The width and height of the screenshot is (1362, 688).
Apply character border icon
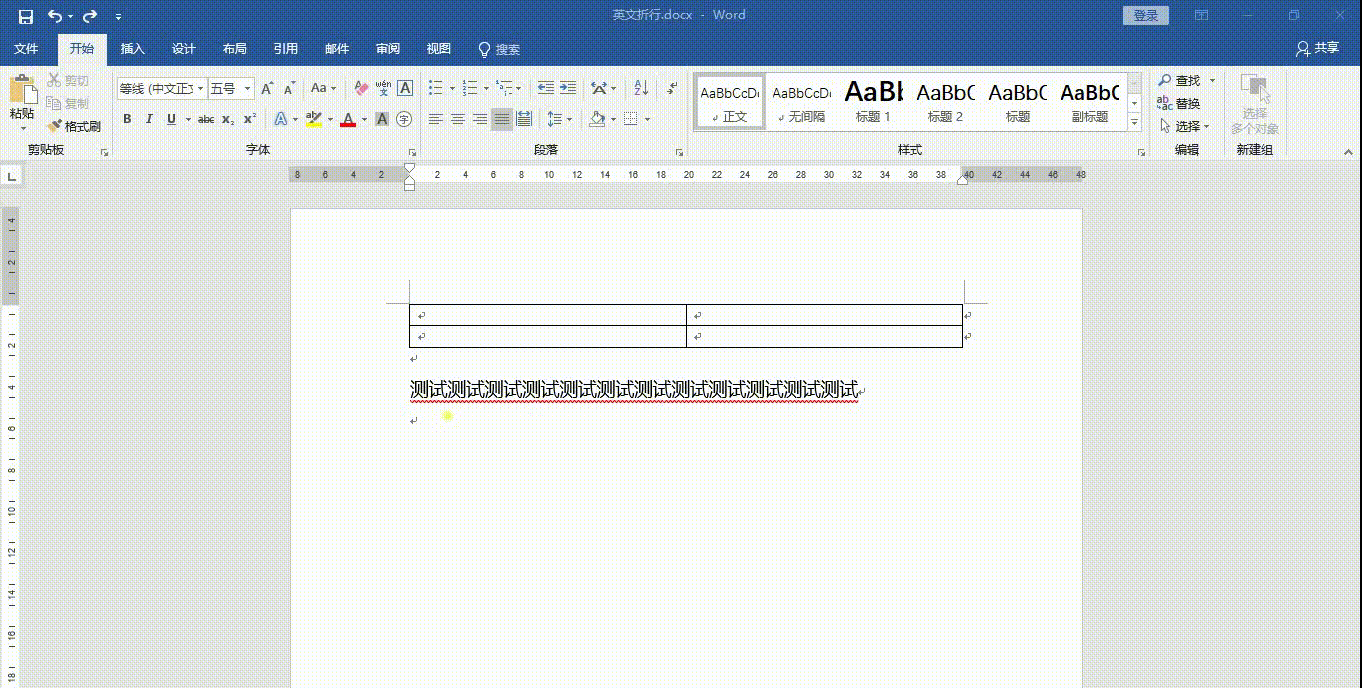(x=405, y=89)
